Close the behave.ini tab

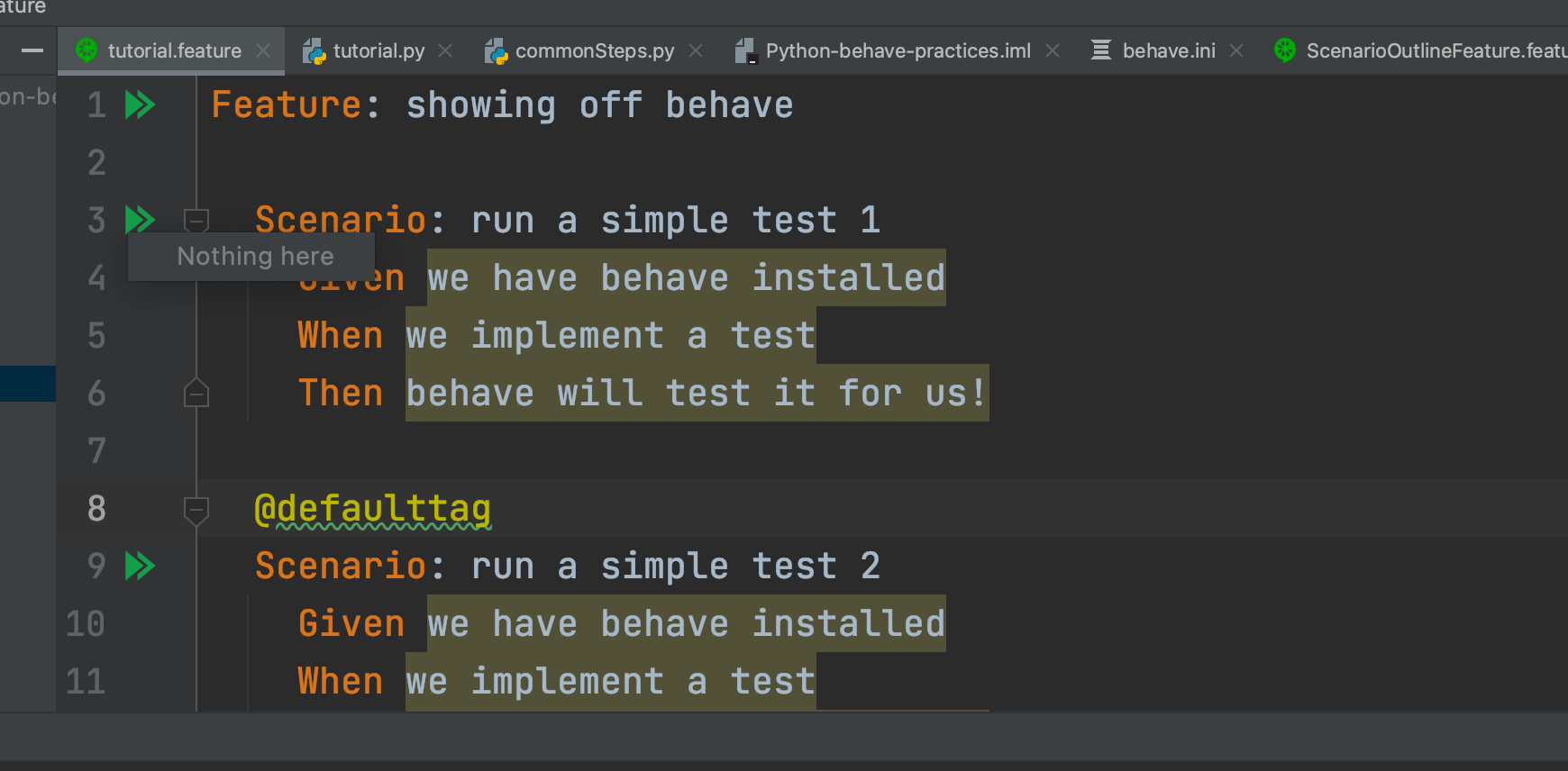pos(1236,51)
